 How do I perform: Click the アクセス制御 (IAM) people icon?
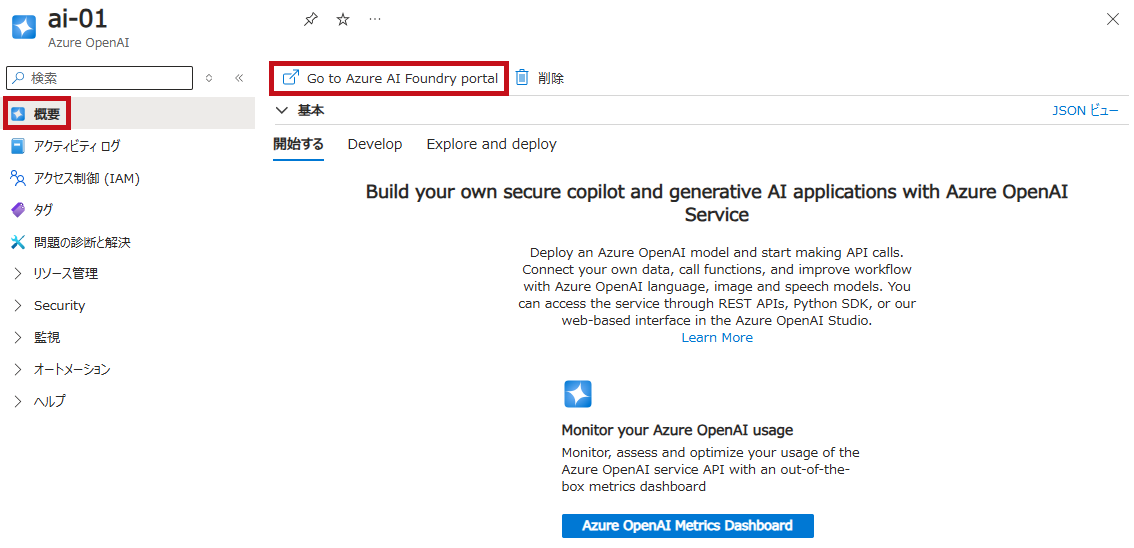pyautogui.click(x=18, y=178)
